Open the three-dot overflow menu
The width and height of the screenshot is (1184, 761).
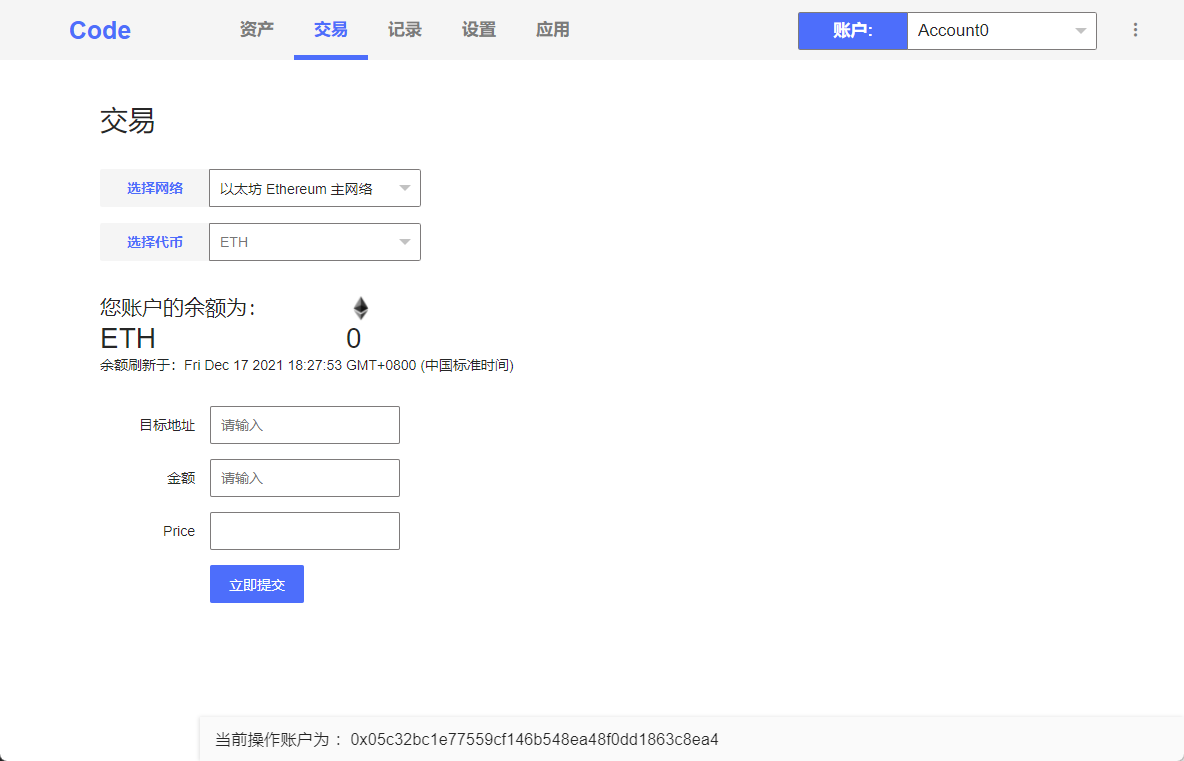coord(1135,29)
